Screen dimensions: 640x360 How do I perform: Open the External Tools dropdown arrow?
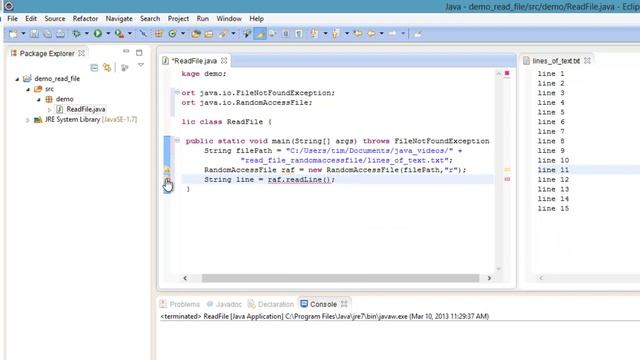(130, 34)
